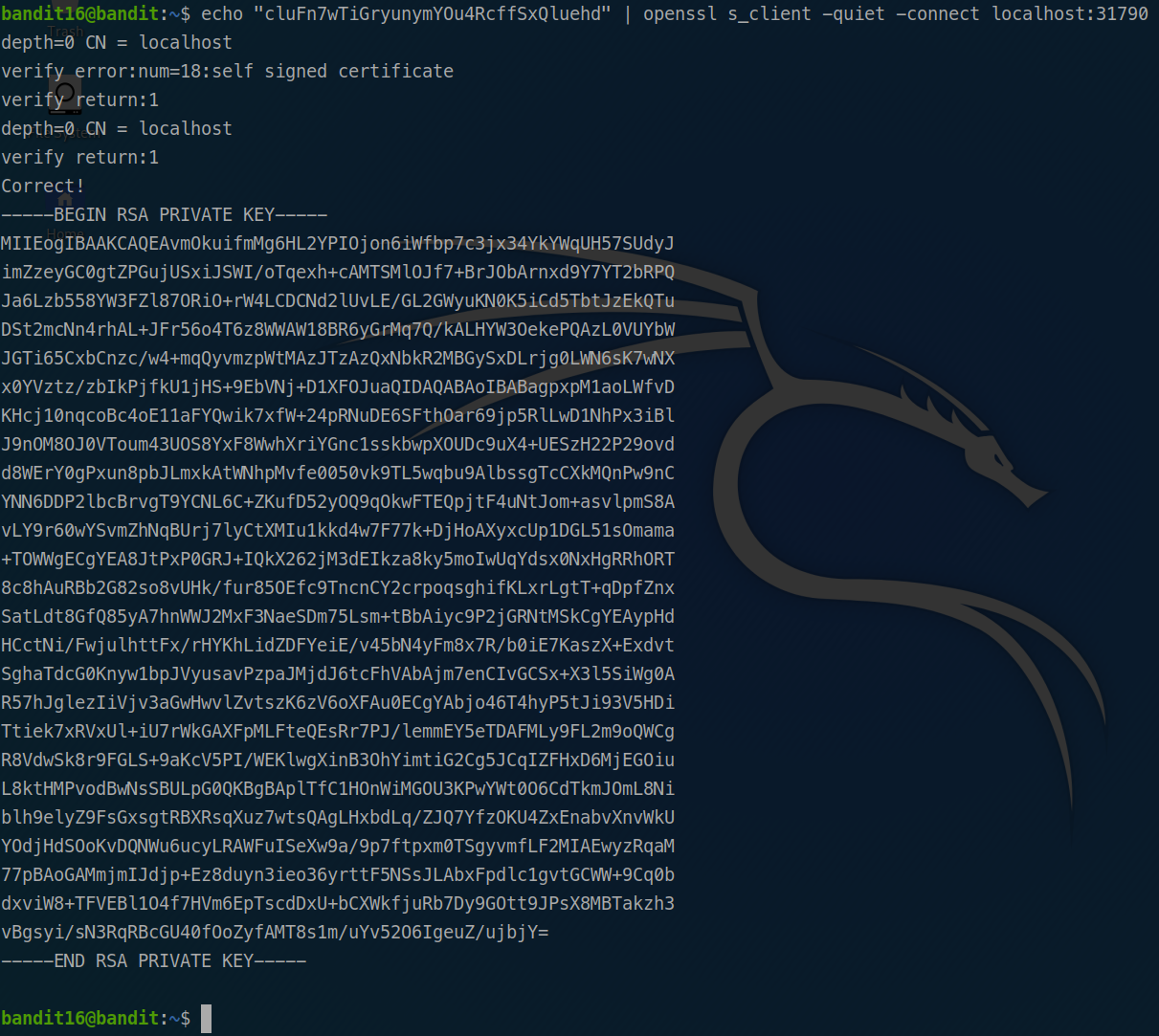Screen dimensions: 1159x1036
Task: Click the END RSA PRIVATE KEY footer
Action: tap(153, 960)
